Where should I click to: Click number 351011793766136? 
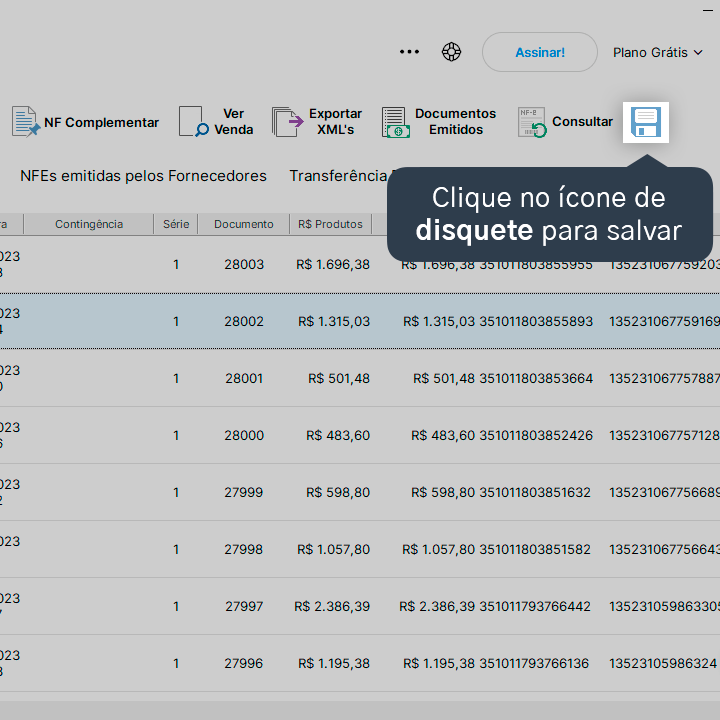tap(534, 663)
